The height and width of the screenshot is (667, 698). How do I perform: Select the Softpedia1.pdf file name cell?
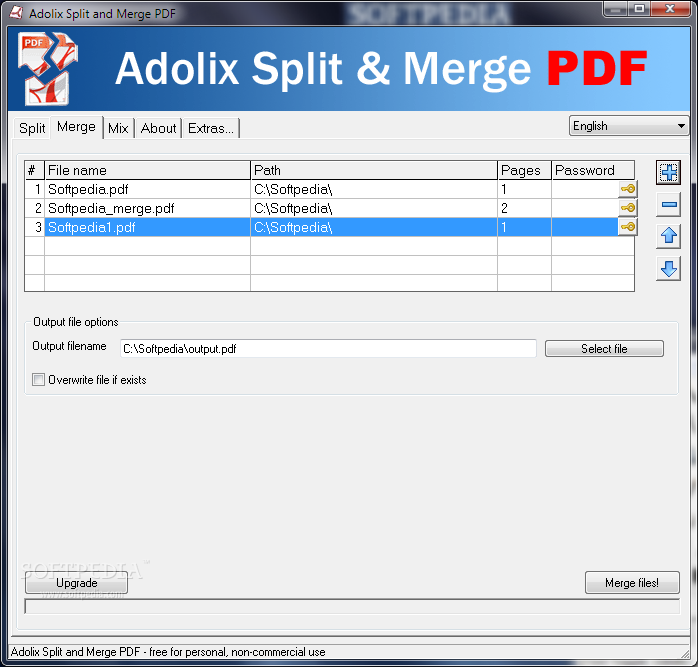tap(147, 227)
